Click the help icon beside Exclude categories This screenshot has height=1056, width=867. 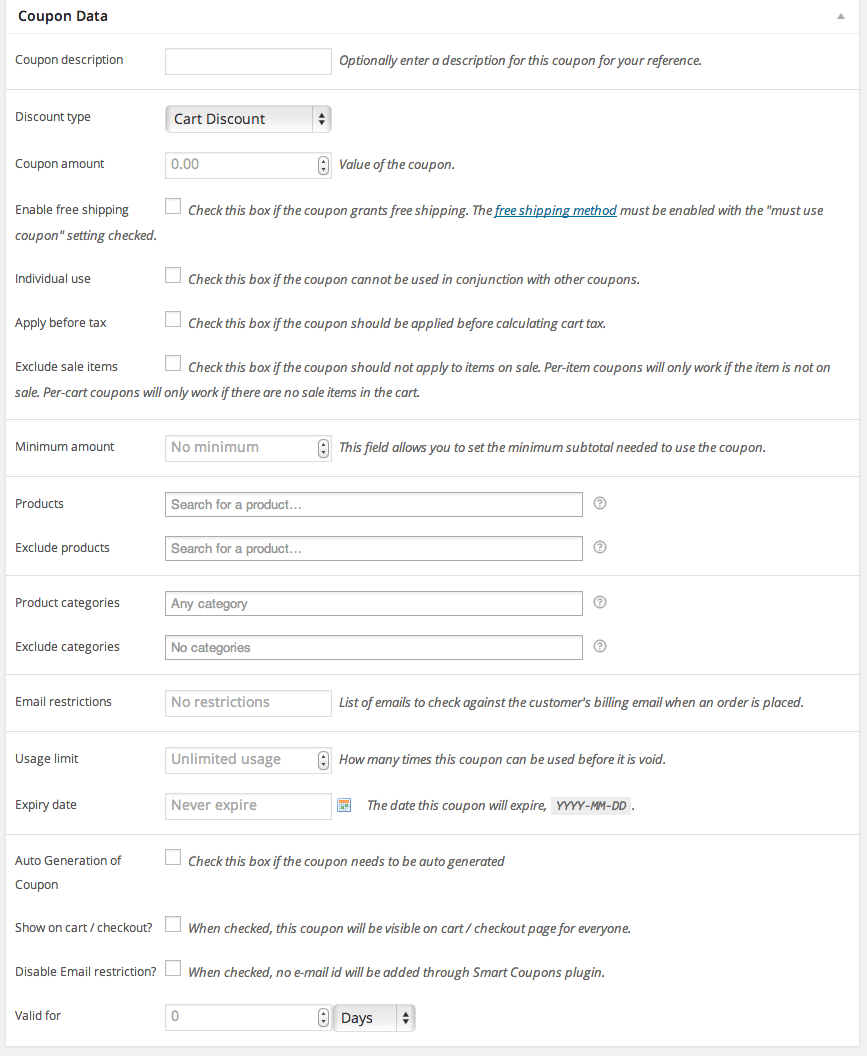click(600, 646)
